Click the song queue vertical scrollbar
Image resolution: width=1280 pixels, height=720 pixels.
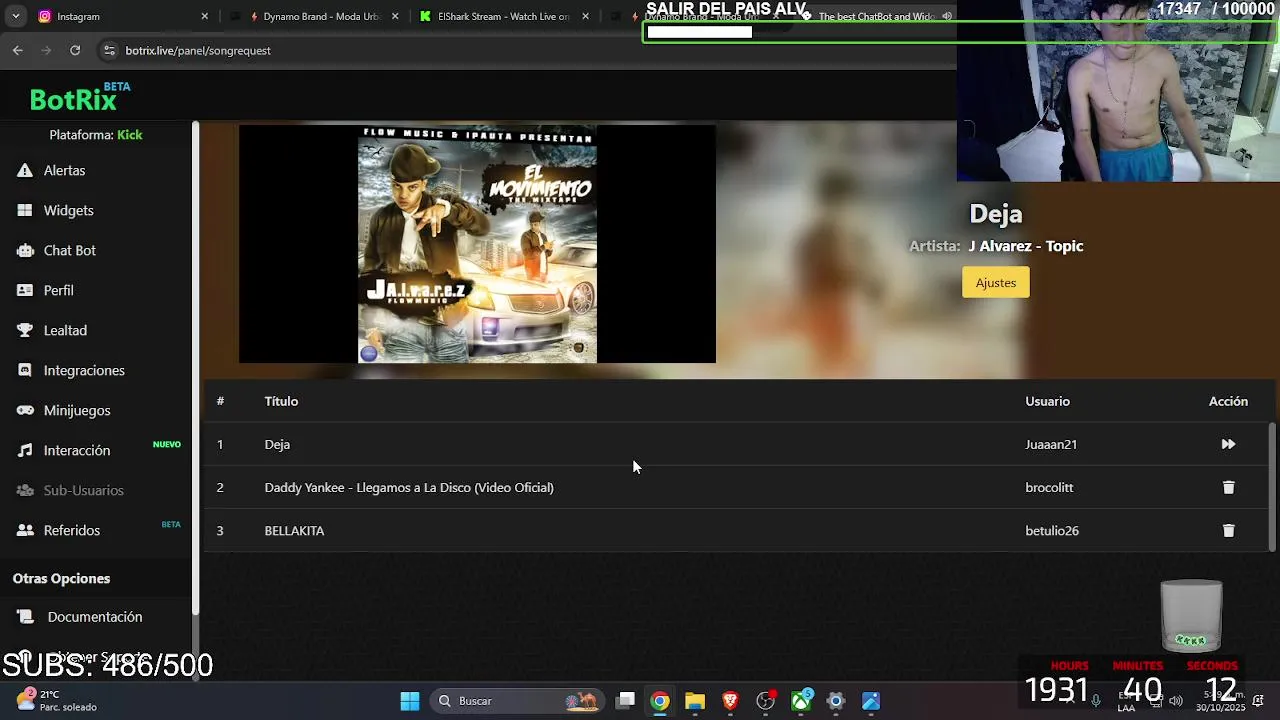click(x=1272, y=486)
